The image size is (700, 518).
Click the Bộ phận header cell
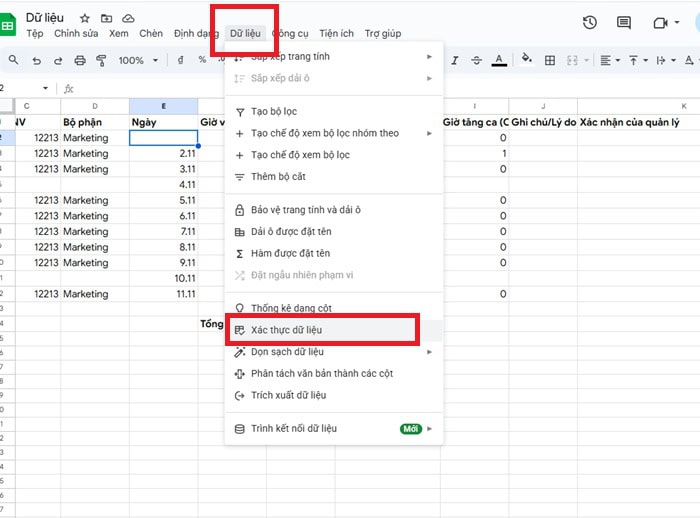pos(95,122)
